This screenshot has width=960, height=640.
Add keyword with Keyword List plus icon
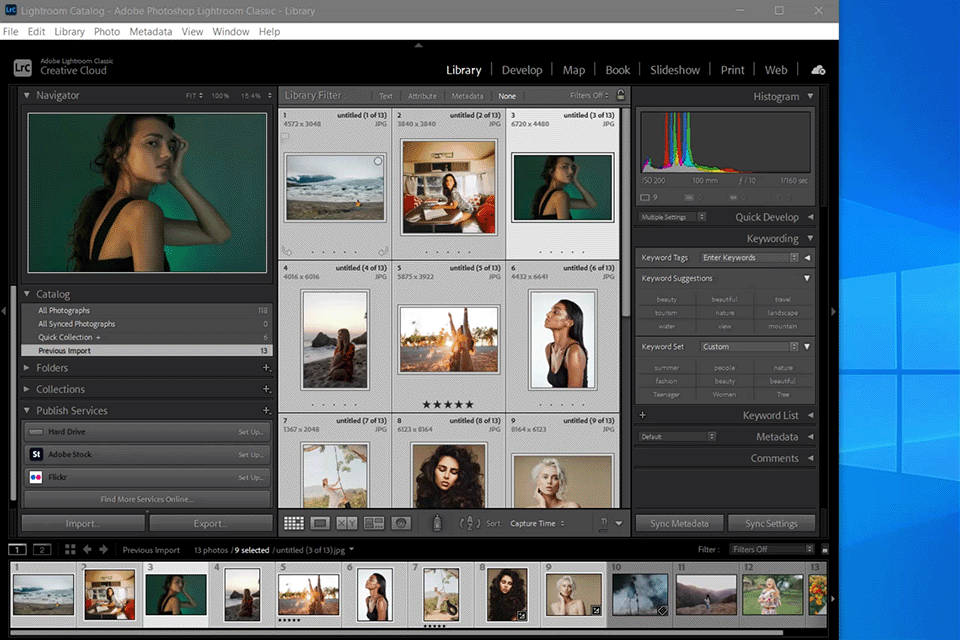tap(642, 415)
